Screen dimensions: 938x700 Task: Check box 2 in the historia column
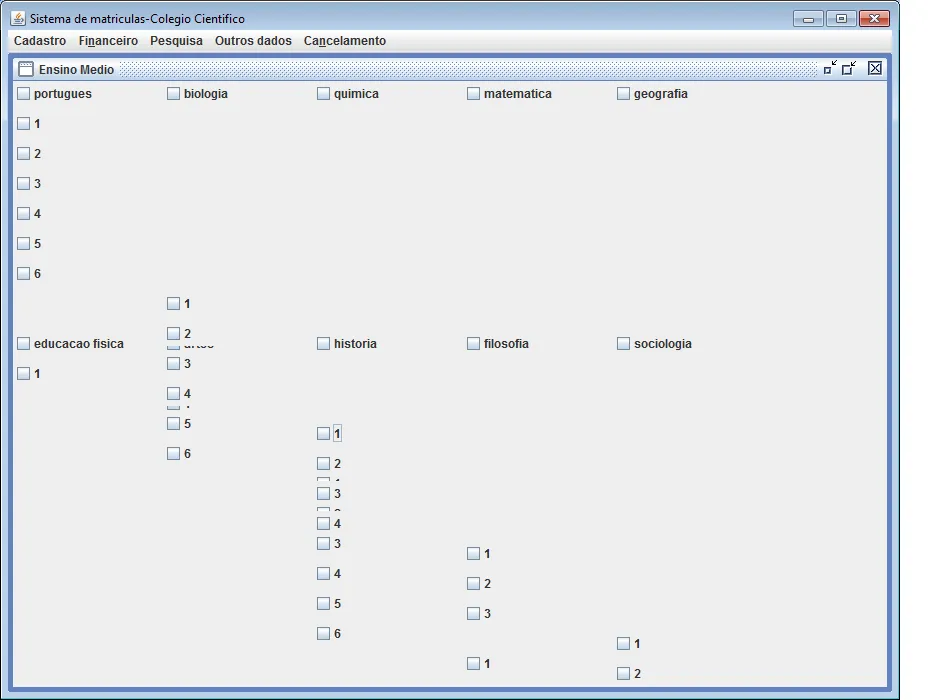324,463
